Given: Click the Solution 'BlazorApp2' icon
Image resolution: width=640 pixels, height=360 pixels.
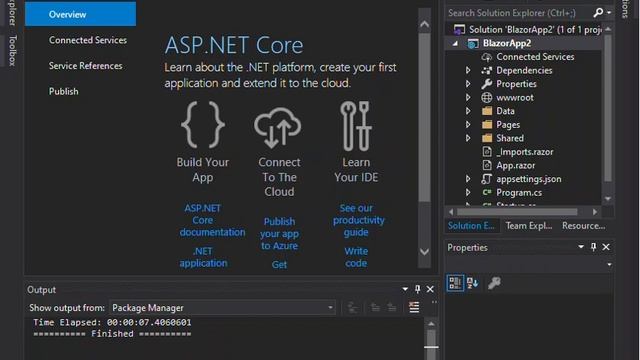Looking at the screenshot, I should pos(459,29).
